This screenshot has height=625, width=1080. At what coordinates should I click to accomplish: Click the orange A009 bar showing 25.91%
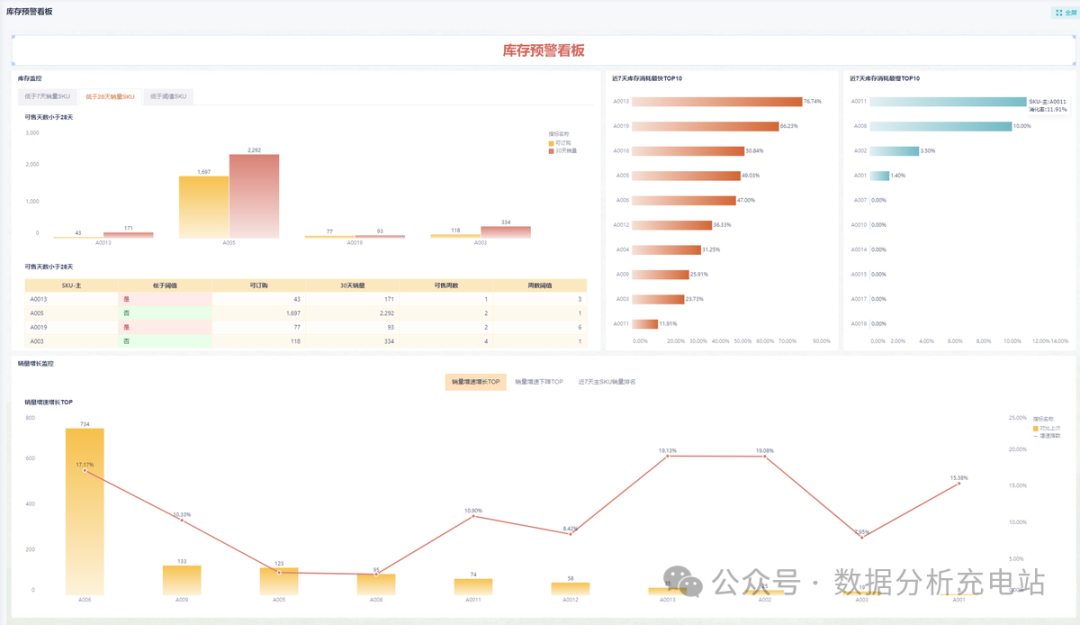661,274
